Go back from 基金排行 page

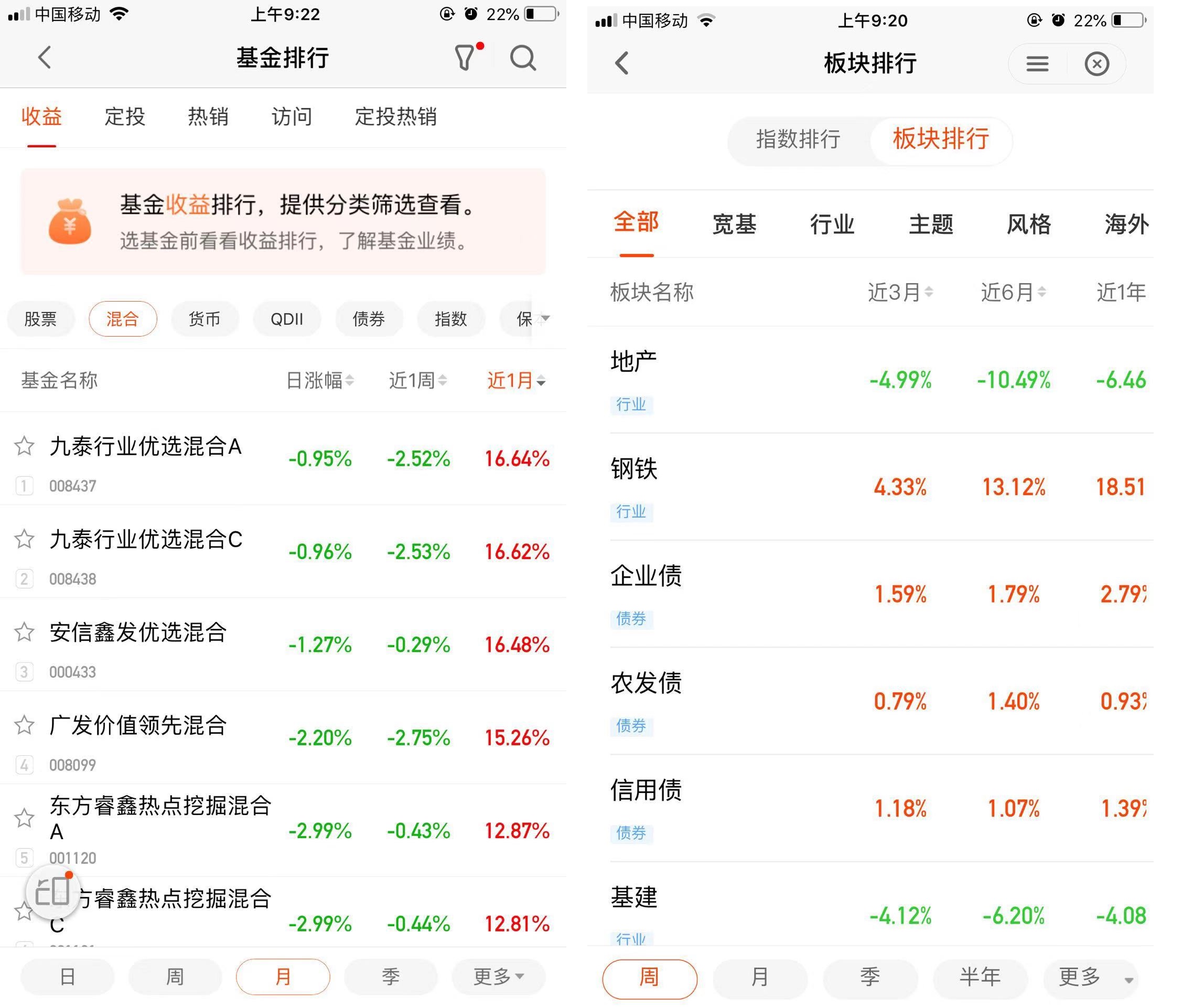coord(45,58)
